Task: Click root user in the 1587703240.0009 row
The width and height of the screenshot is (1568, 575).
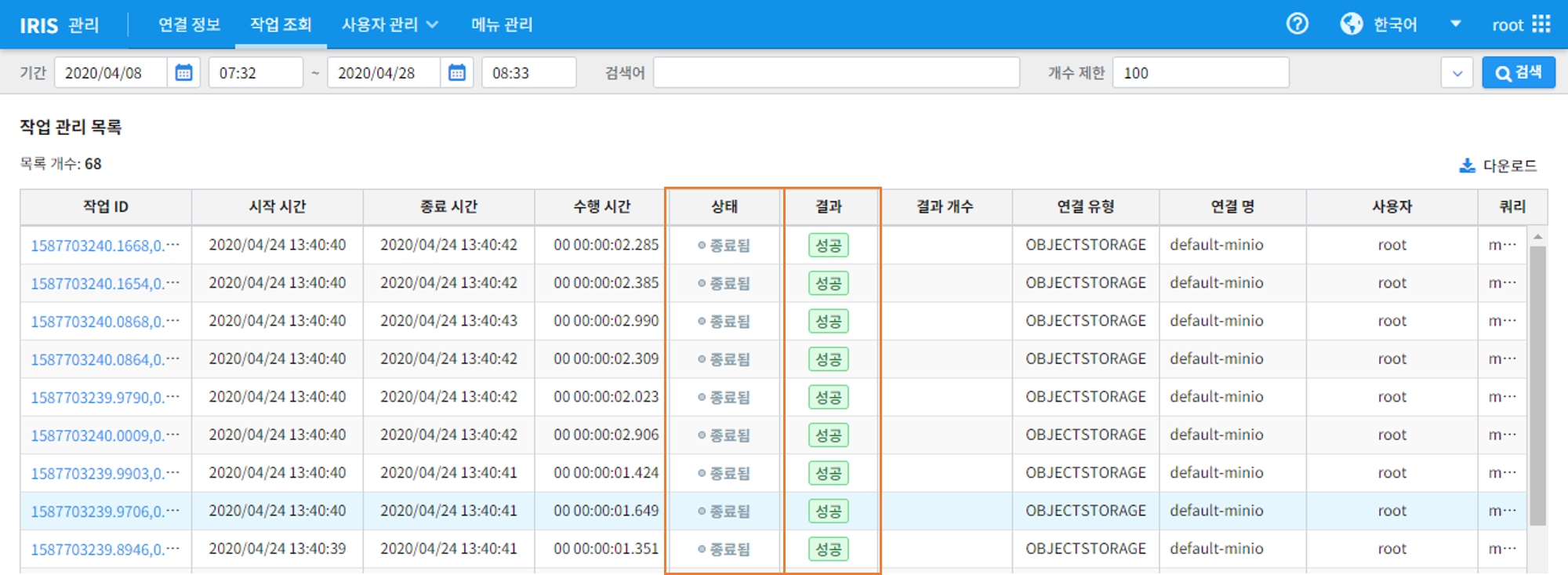Action: (1392, 435)
